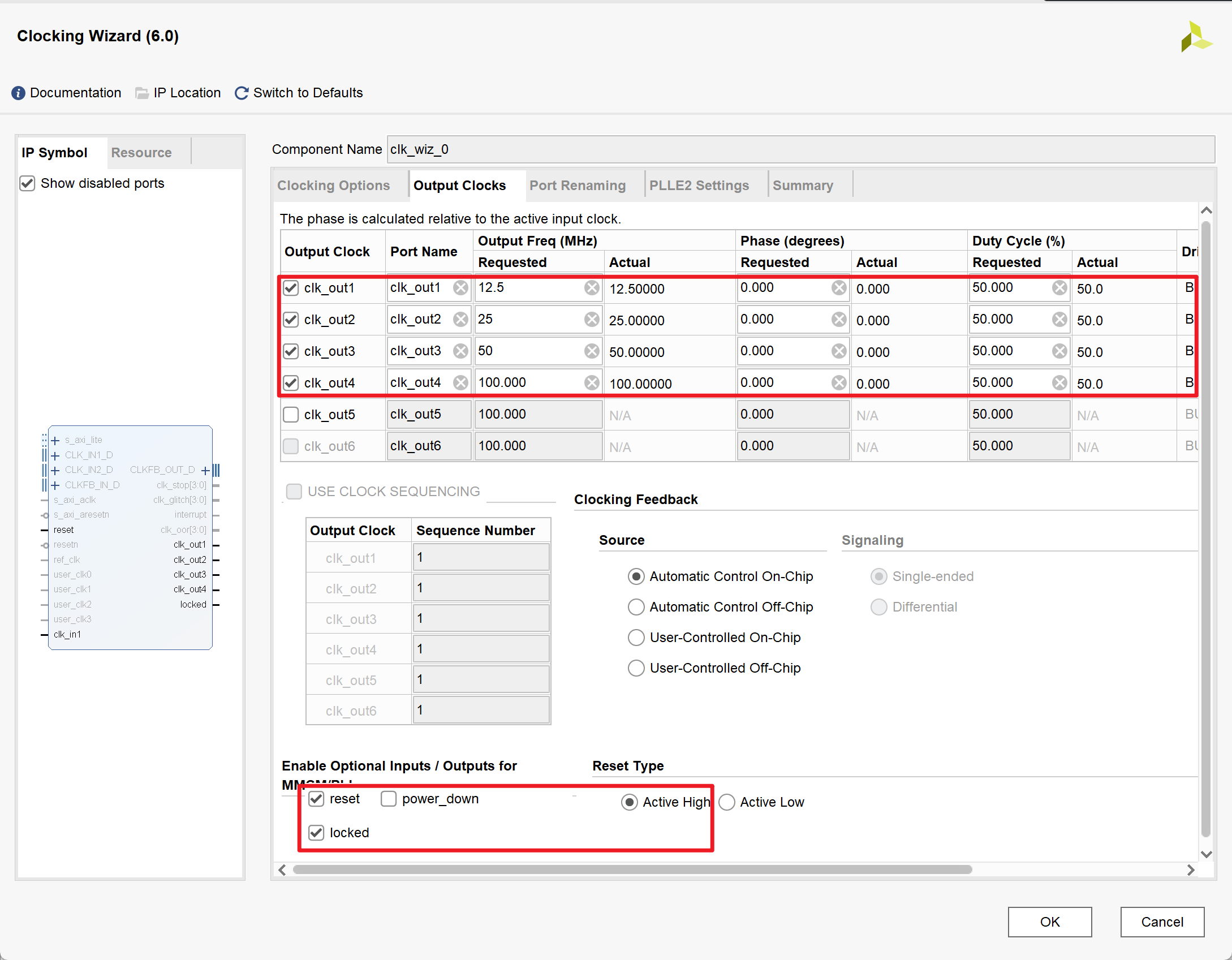Clear the 12.5 requested frequency value

click(592, 288)
